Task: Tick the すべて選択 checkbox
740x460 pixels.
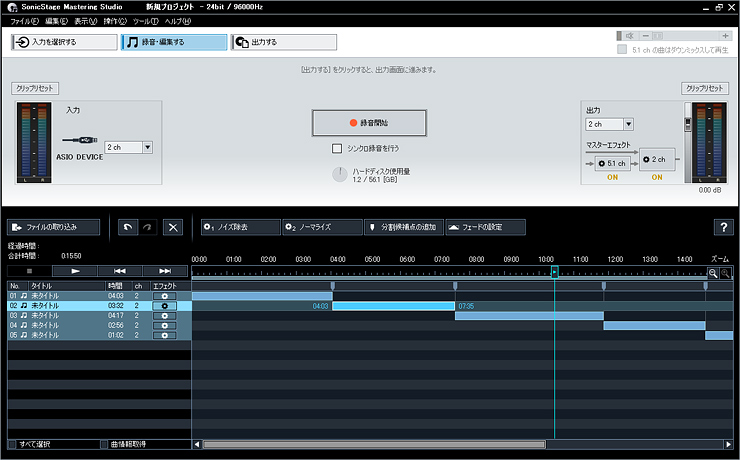Action: [12, 444]
